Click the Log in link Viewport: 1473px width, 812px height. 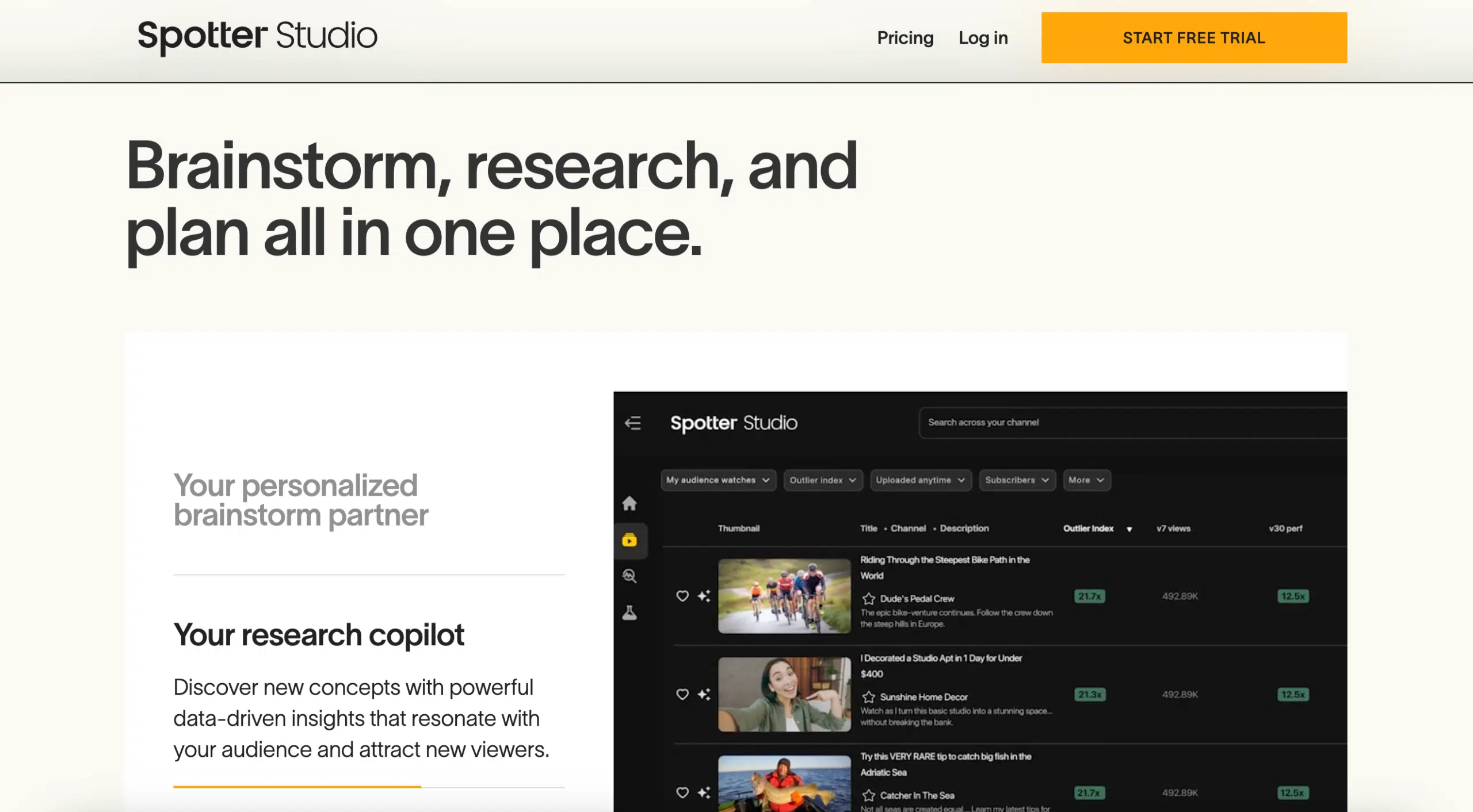(983, 37)
